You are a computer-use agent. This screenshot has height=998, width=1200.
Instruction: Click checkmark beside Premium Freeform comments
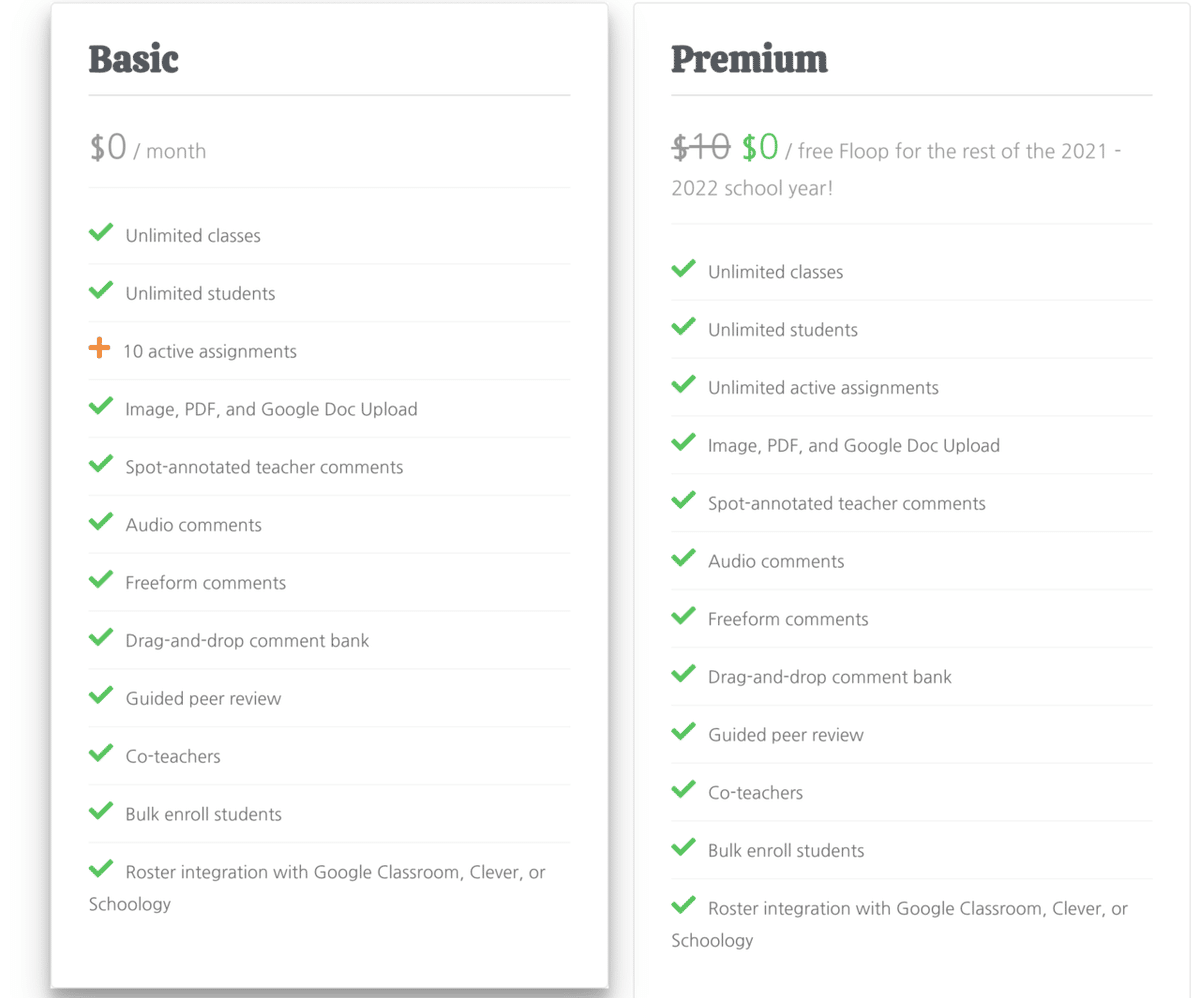[683, 616]
